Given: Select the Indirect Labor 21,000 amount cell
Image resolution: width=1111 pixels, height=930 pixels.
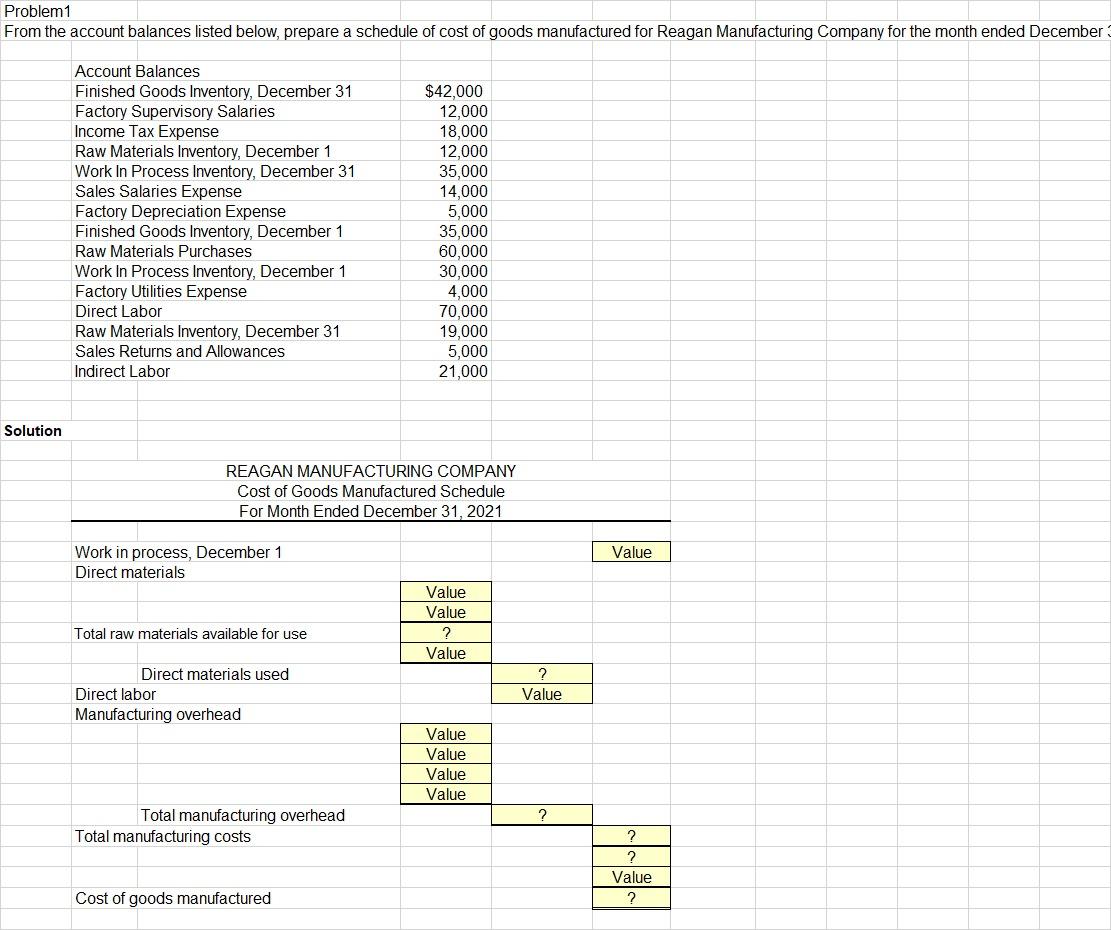Looking at the screenshot, I should [466, 371].
